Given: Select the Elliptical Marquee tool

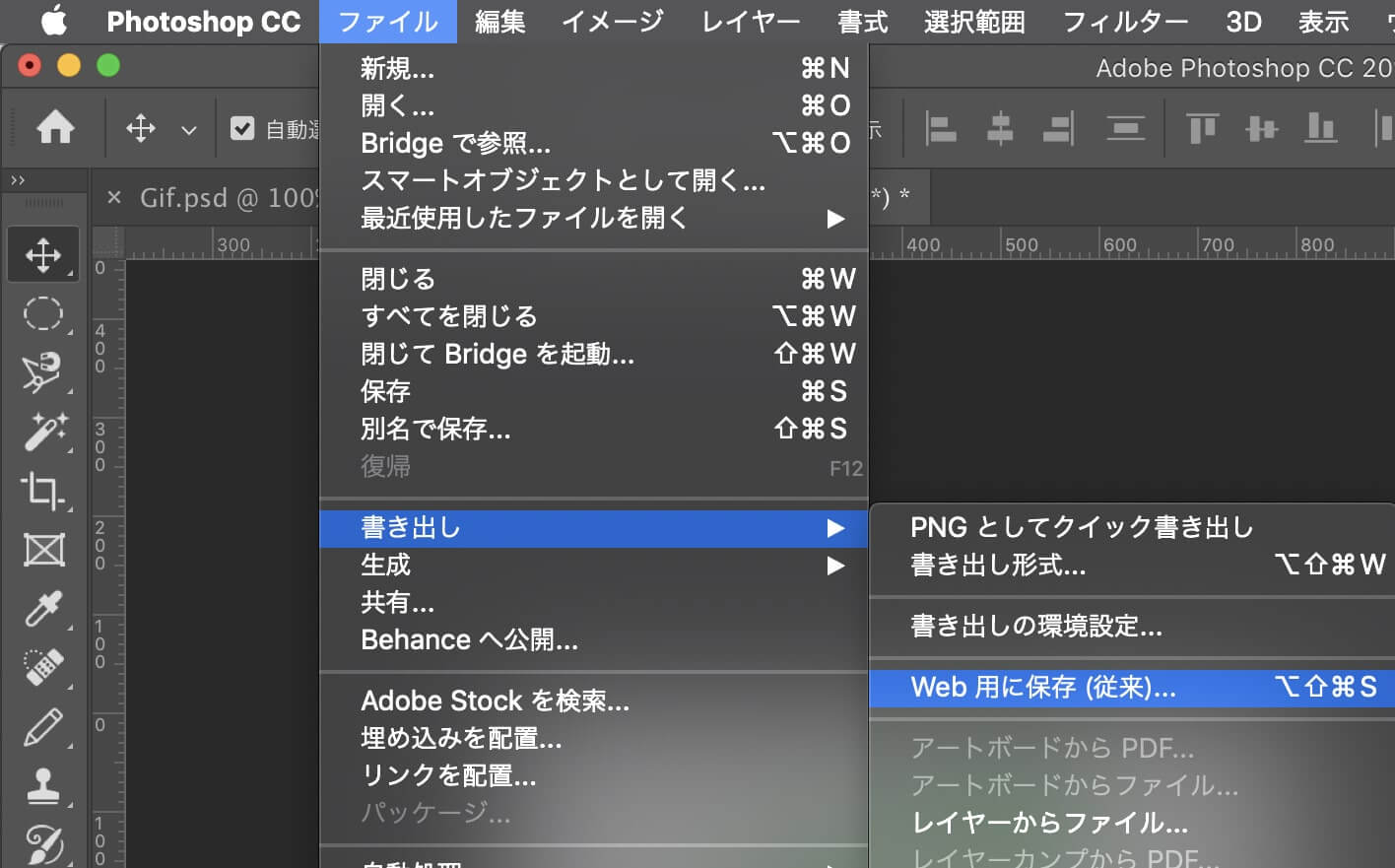Looking at the screenshot, I should (x=43, y=314).
